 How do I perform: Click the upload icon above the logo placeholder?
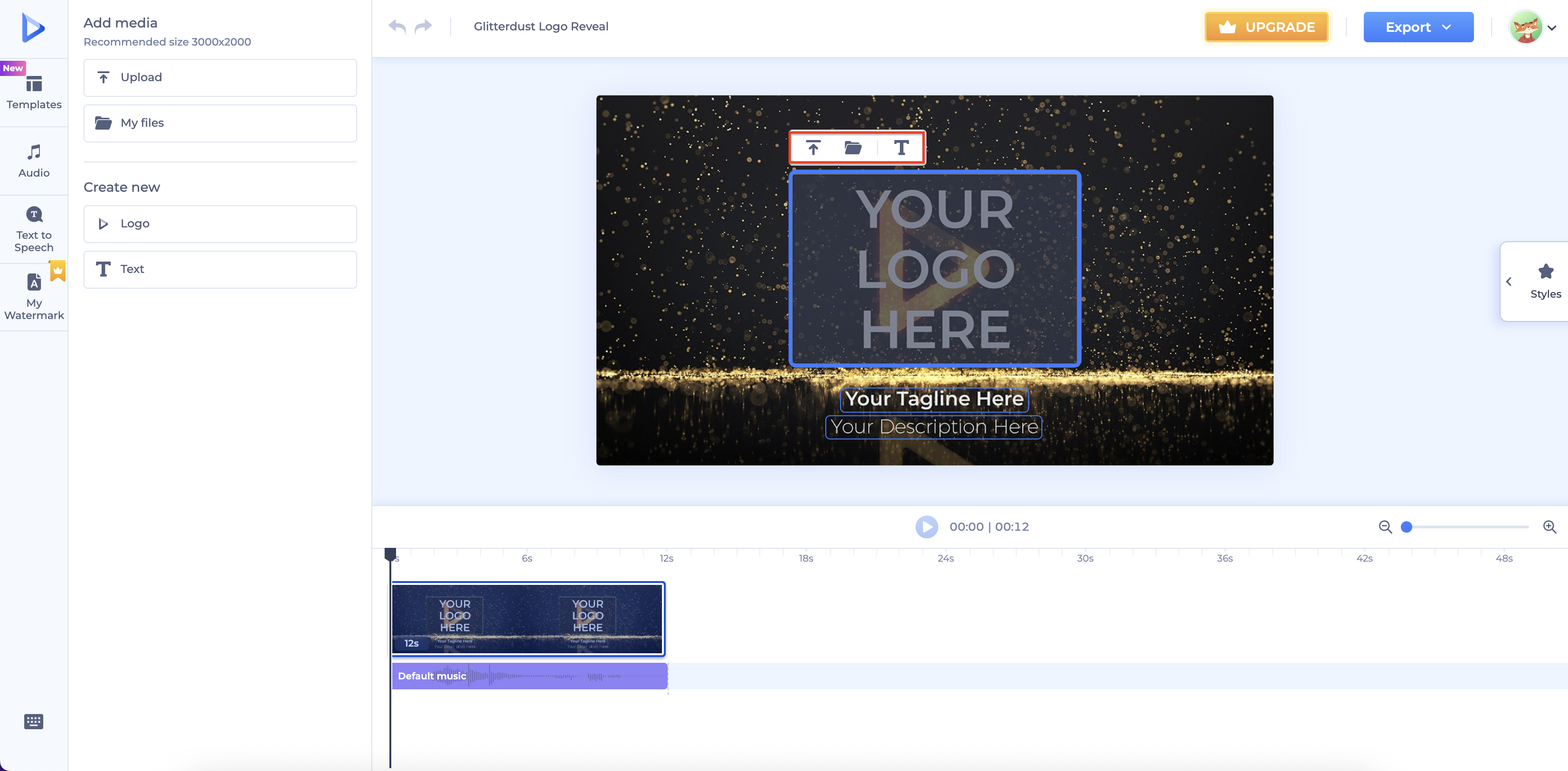pyautogui.click(x=813, y=147)
